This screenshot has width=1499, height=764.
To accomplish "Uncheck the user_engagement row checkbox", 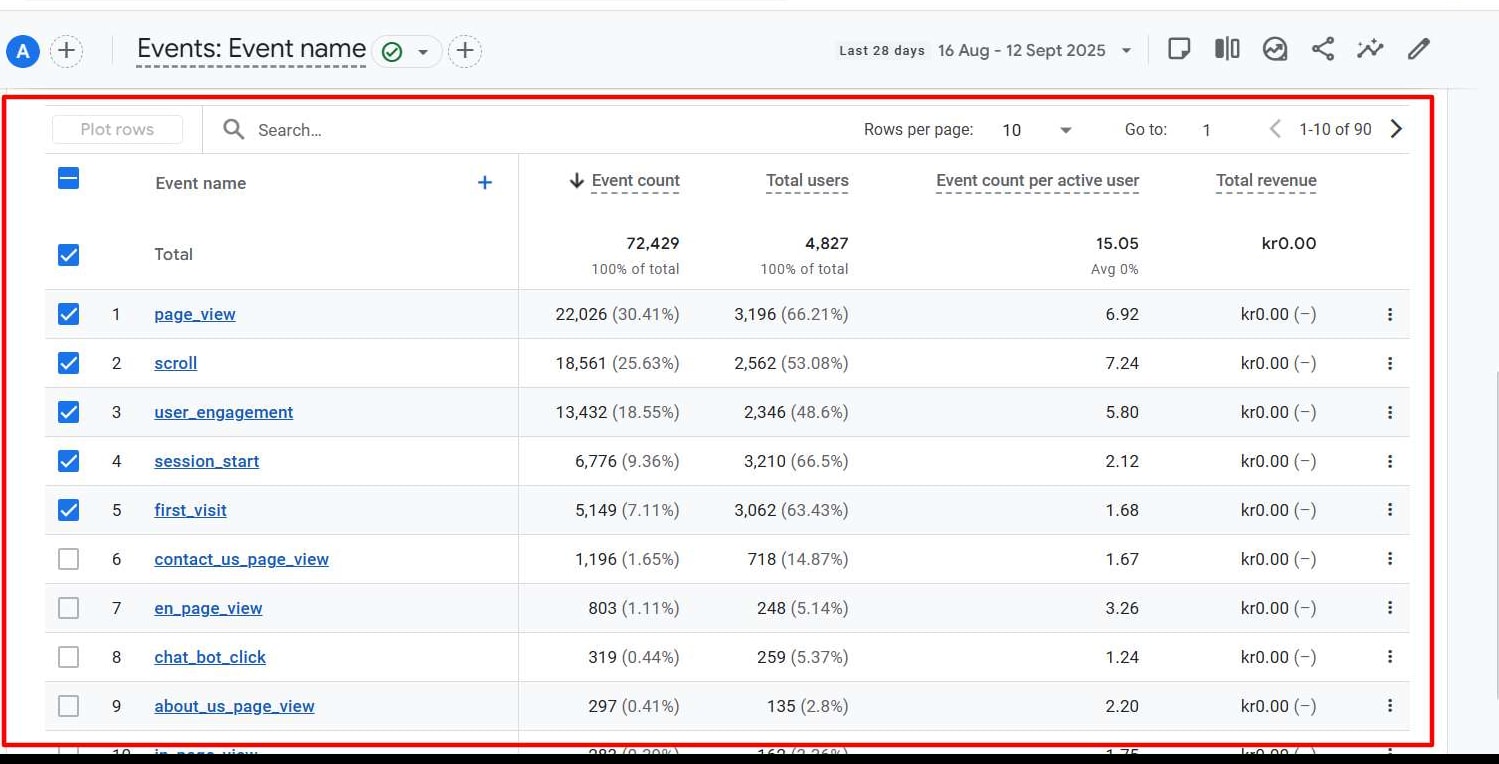I will (68, 412).
